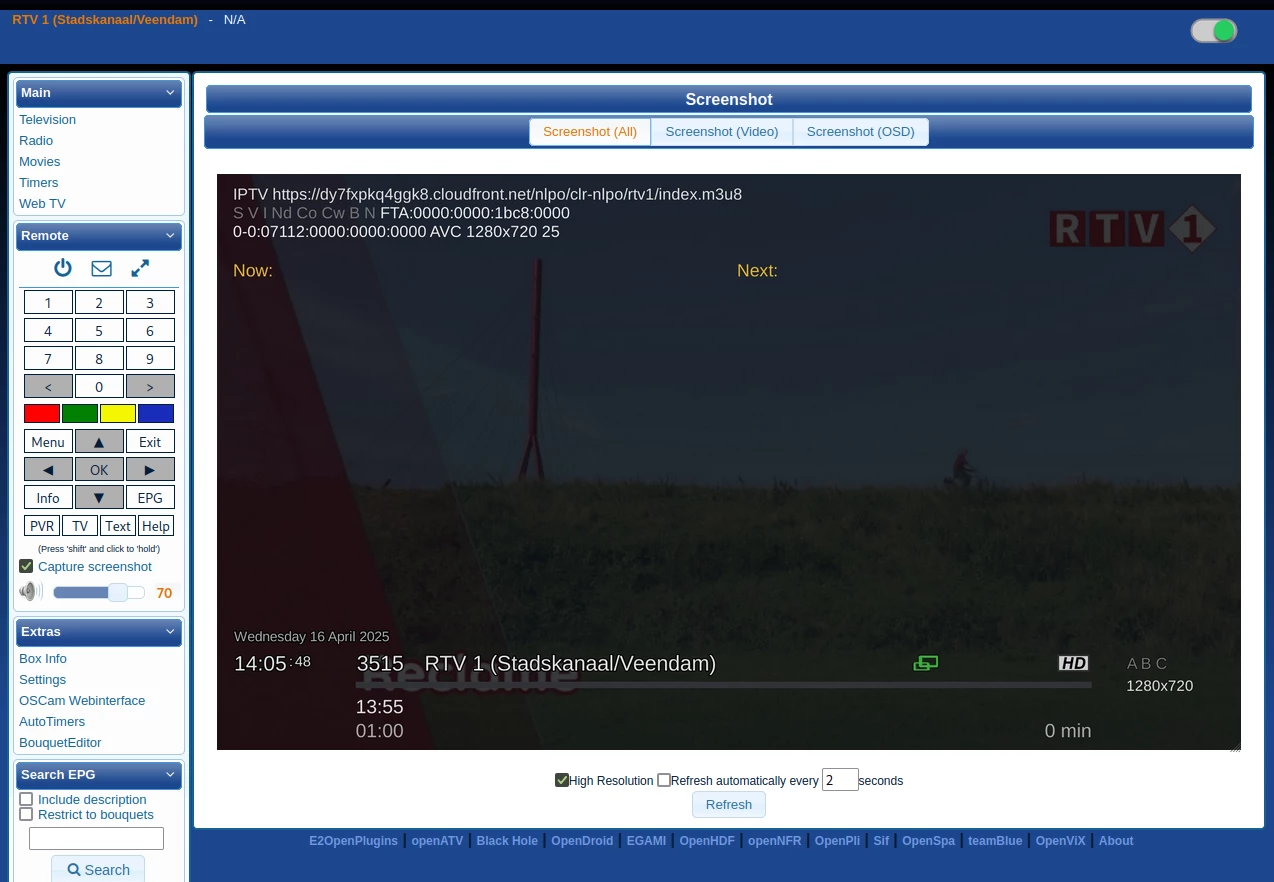Viewport: 1274px width, 882px height.
Task: Open Settings under Extras
Action: pos(43,680)
